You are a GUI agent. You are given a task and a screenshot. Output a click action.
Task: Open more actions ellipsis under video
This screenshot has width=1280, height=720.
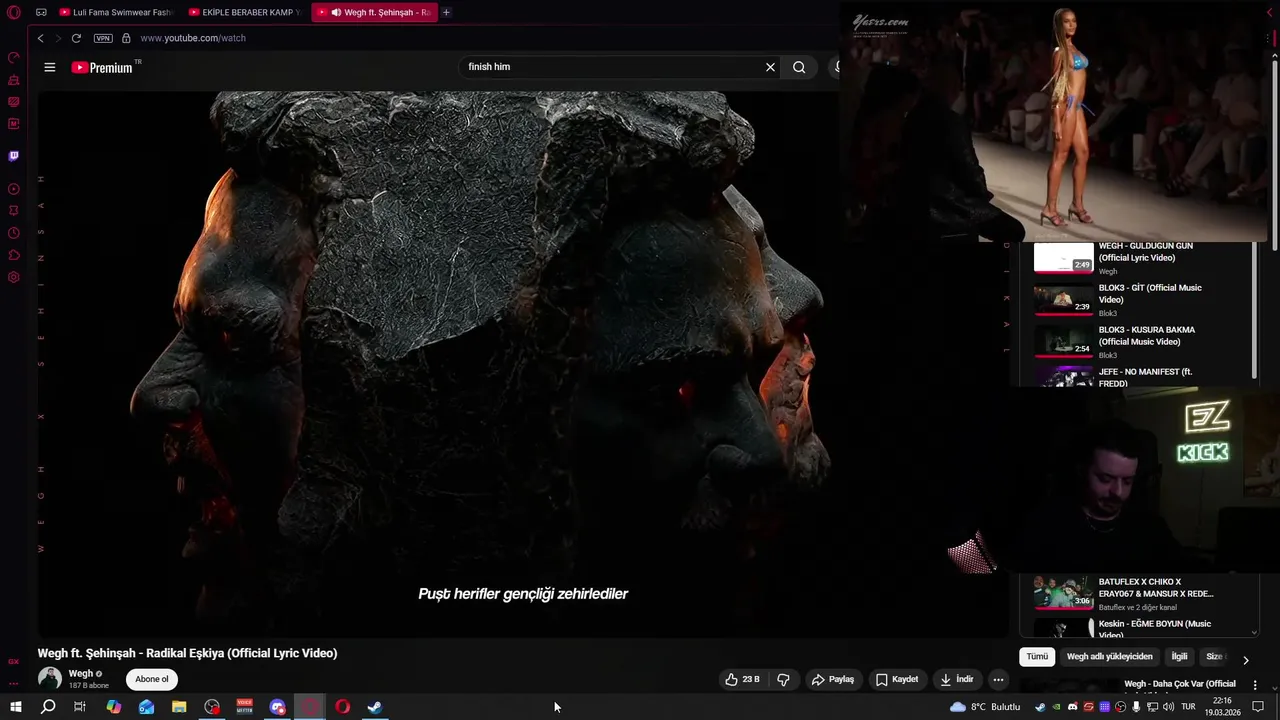pyautogui.click(x=998, y=680)
